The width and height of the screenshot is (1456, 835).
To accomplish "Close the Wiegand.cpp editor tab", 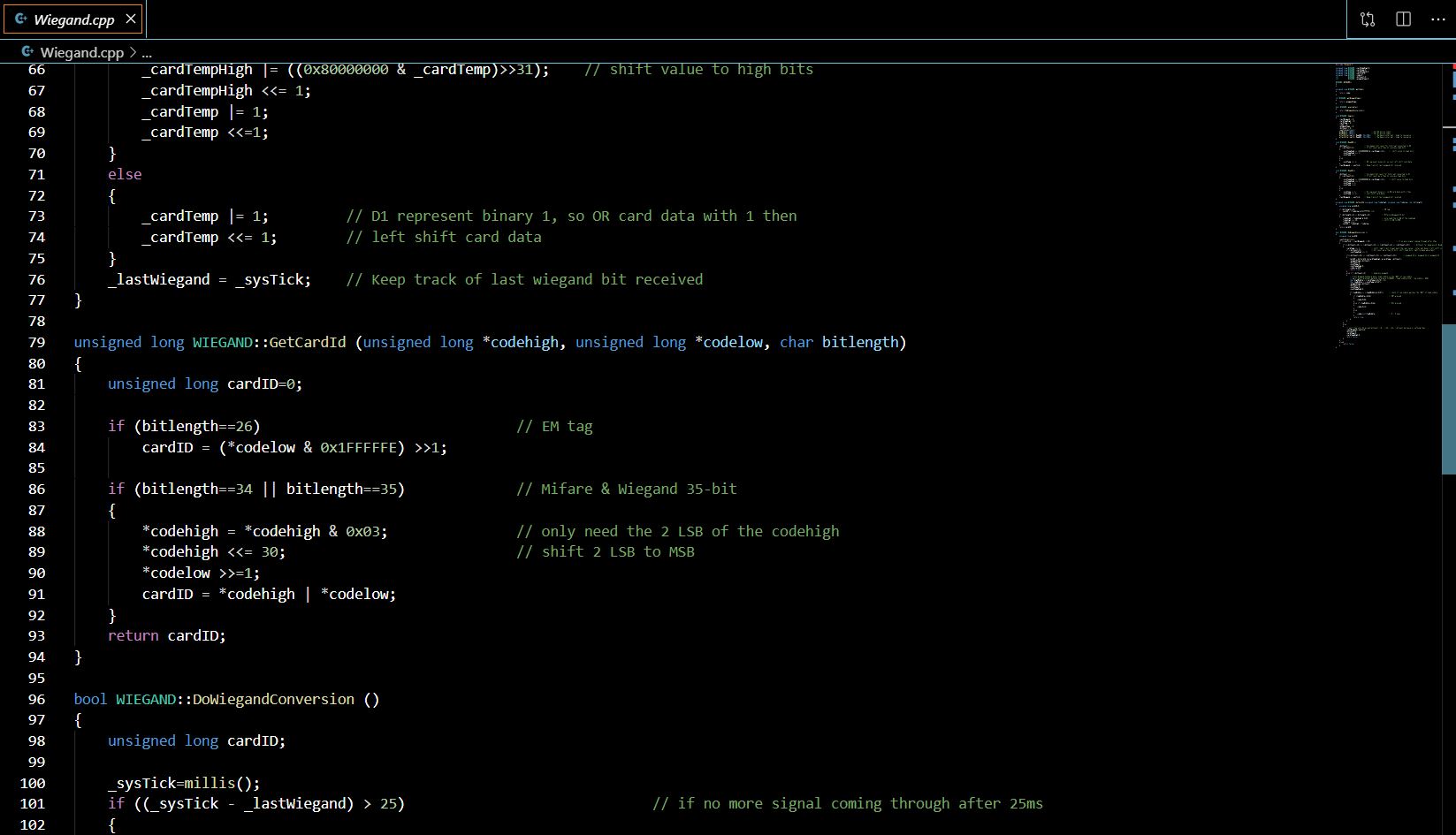I will pyautogui.click(x=131, y=19).
